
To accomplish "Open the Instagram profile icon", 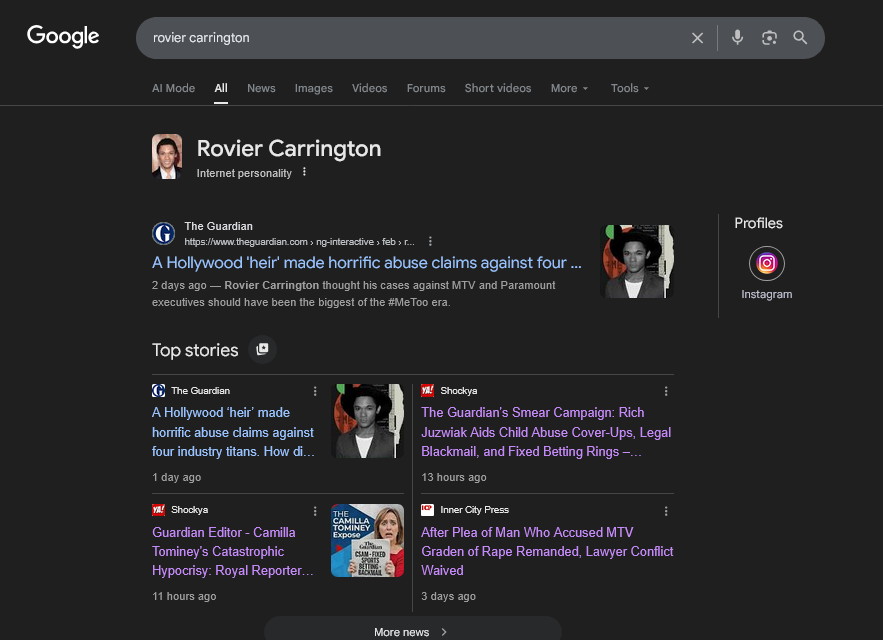I will pyautogui.click(x=766, y=264).
